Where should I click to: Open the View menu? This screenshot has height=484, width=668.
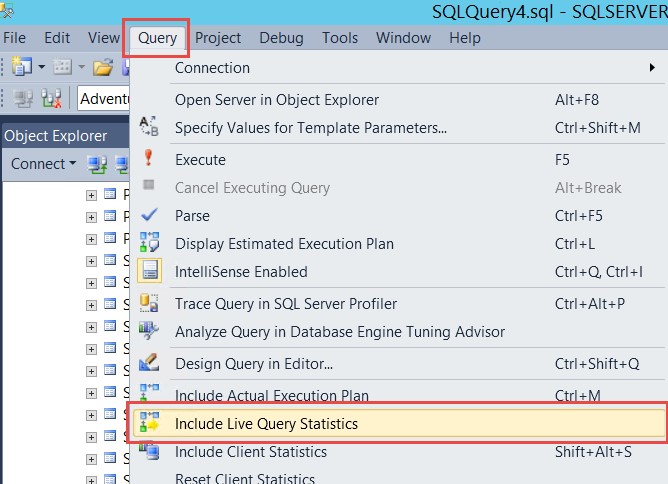click(104, 38)
